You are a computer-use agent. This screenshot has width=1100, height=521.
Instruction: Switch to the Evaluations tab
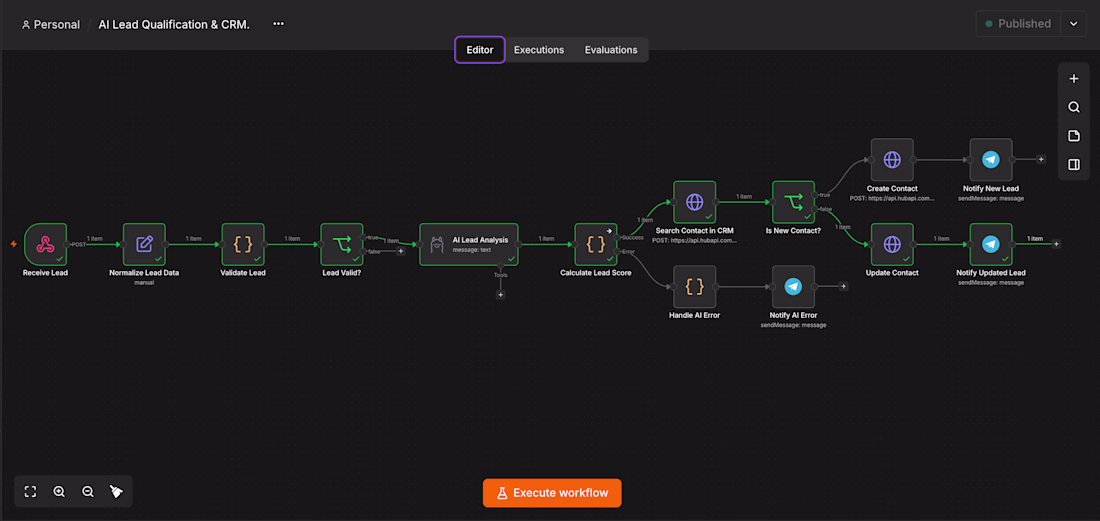tap(611, 50)
